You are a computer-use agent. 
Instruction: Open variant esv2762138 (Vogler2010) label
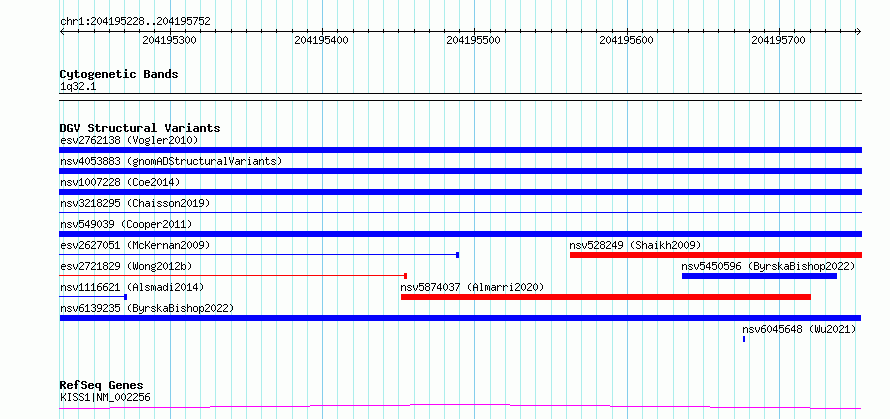pos(129,140)
